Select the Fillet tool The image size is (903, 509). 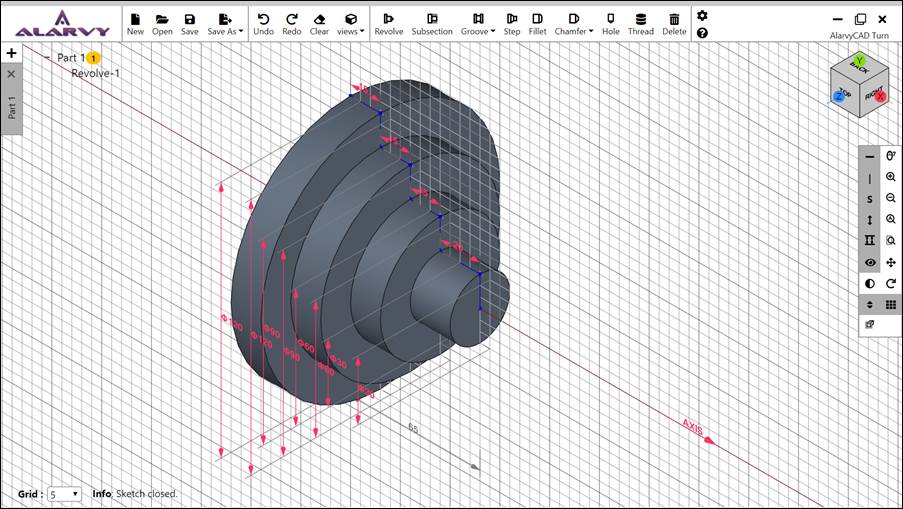click(537, 24)
